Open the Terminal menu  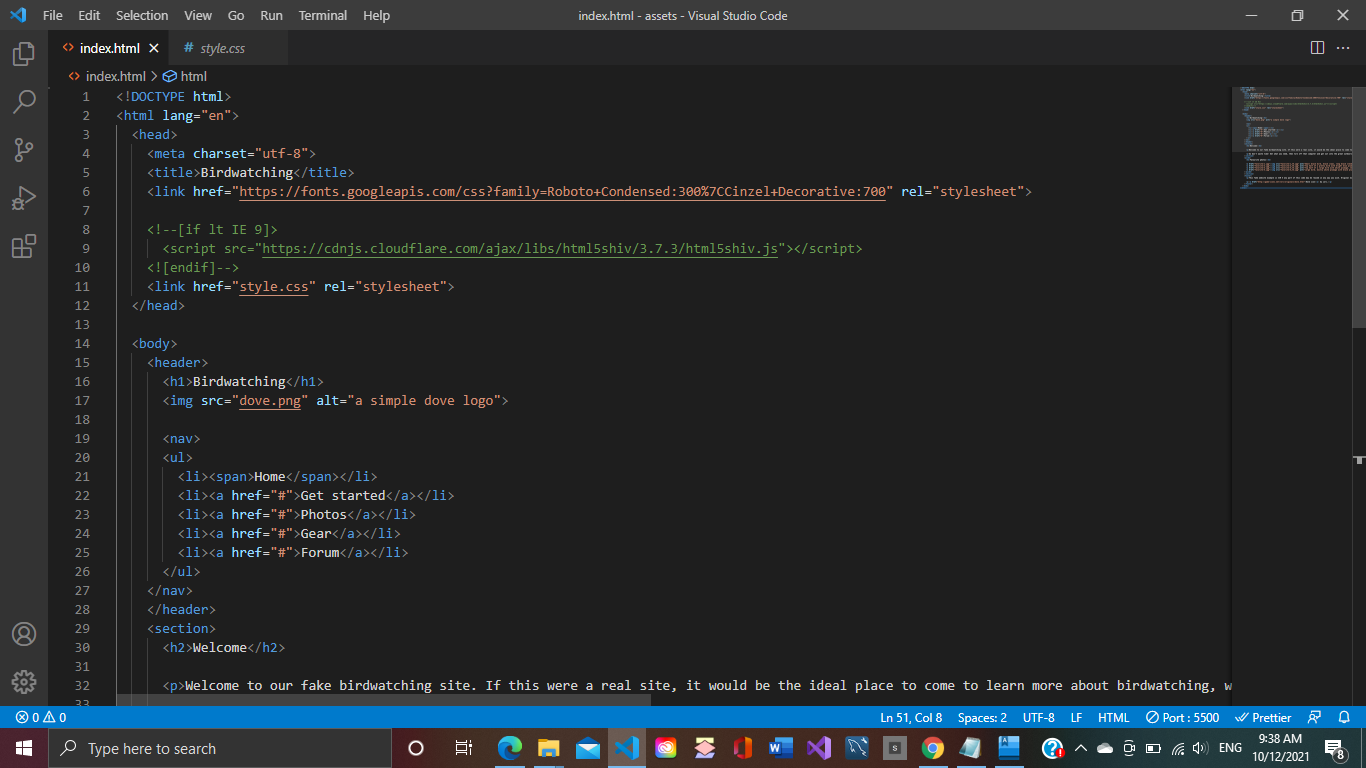coord(322,15)
